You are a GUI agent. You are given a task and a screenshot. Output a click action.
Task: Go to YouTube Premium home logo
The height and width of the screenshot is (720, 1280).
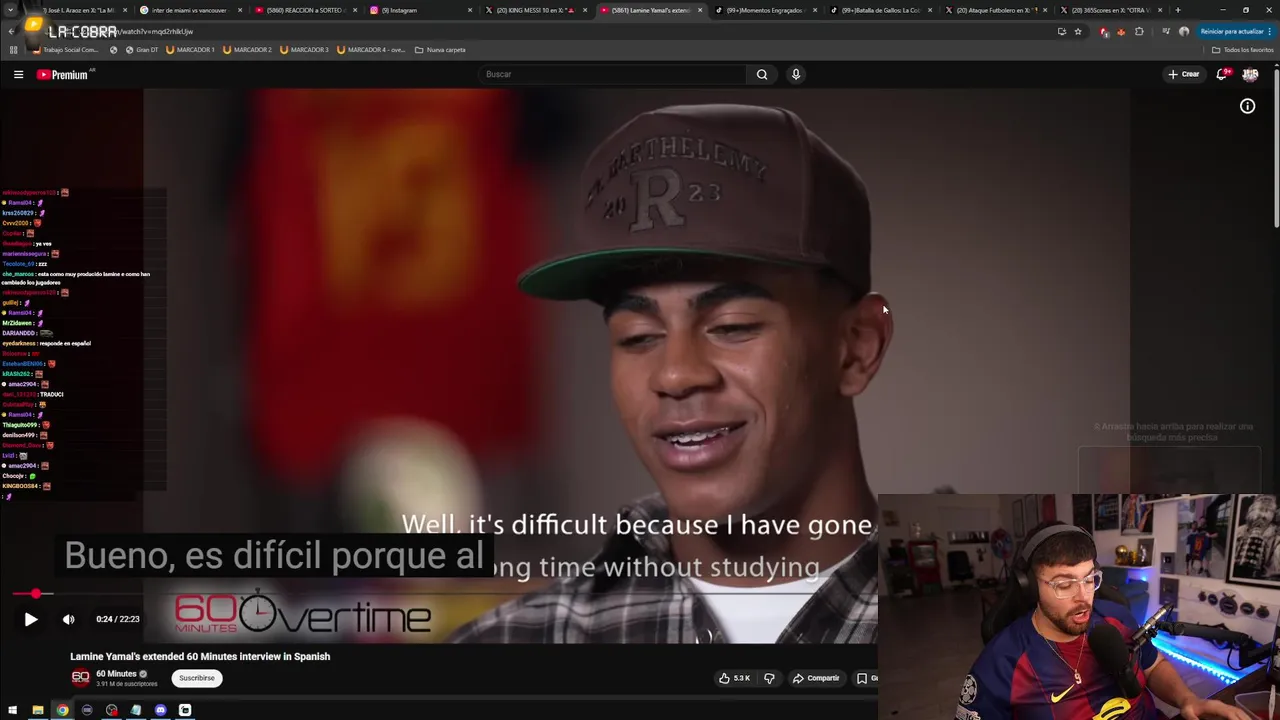(63, 74)
